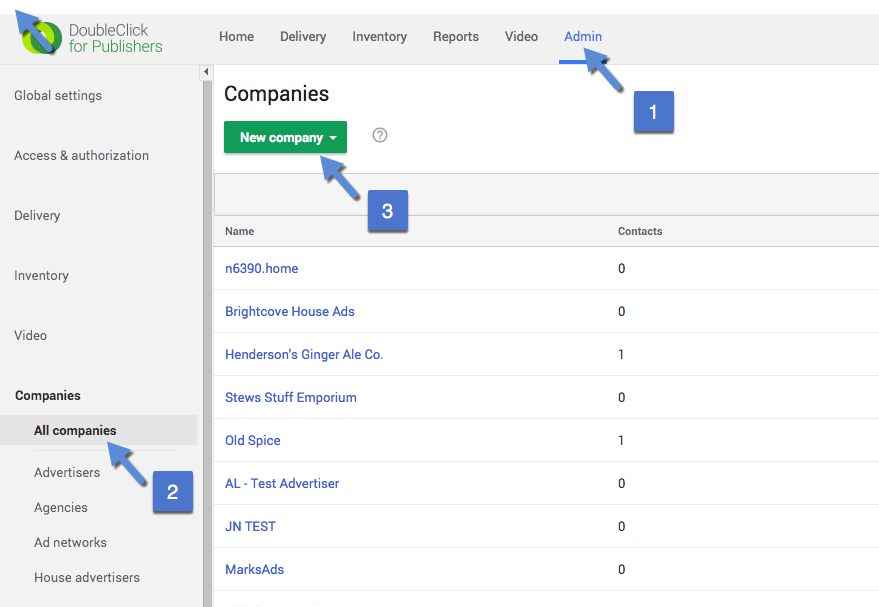Open Brightcove House Ads
This screenshot has width=879, height=607.
(289, 311)
